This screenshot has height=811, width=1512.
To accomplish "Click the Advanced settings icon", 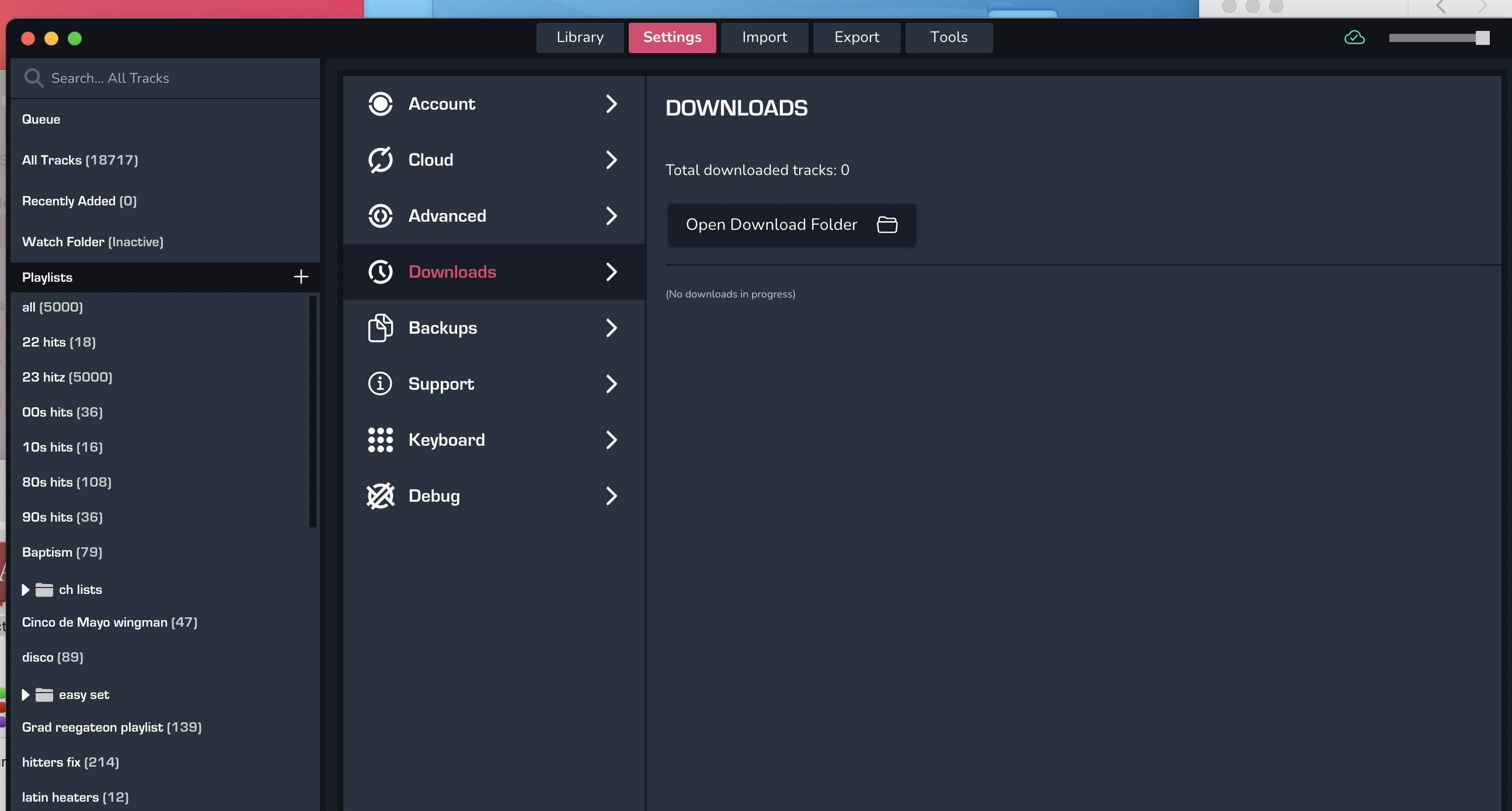I will click(x=381, y=216).
